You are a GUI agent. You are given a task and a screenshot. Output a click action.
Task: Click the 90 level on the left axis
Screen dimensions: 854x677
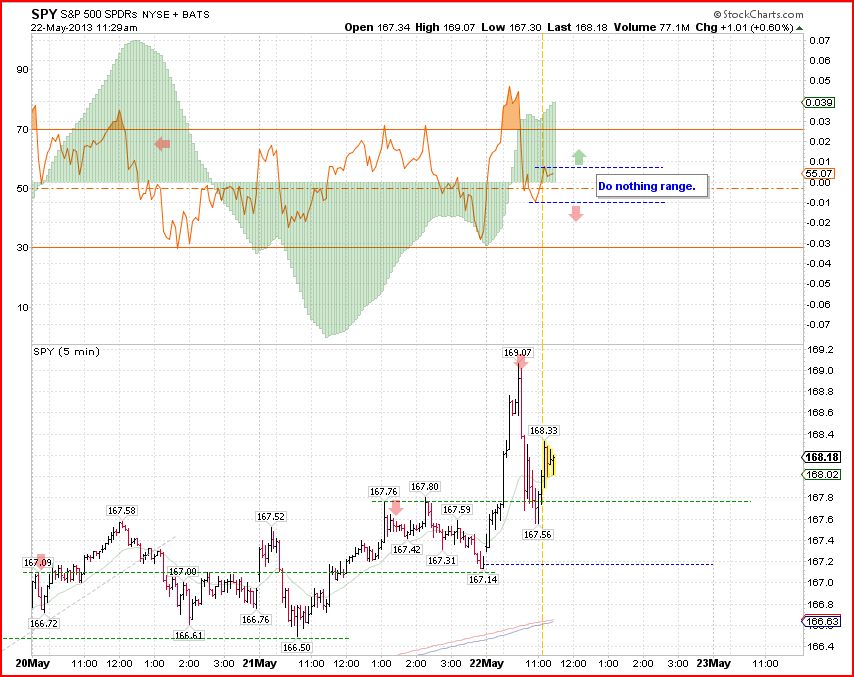22,70
